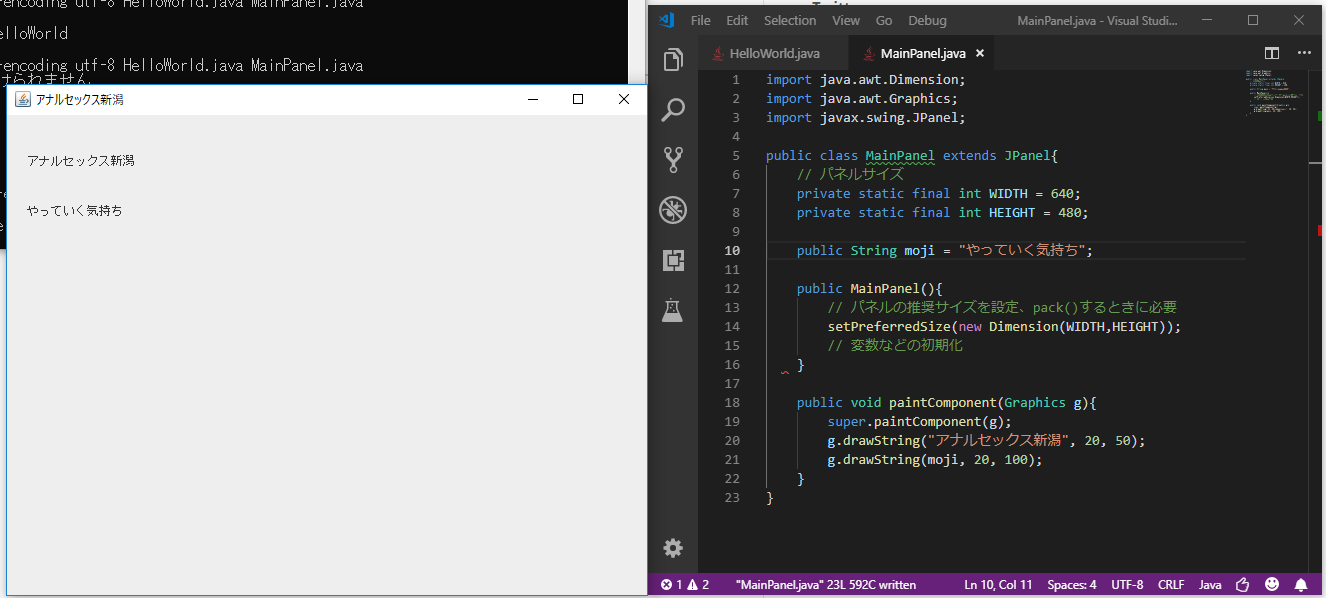
Task: Click the Split Editor icon
Action: (1271, 53)
